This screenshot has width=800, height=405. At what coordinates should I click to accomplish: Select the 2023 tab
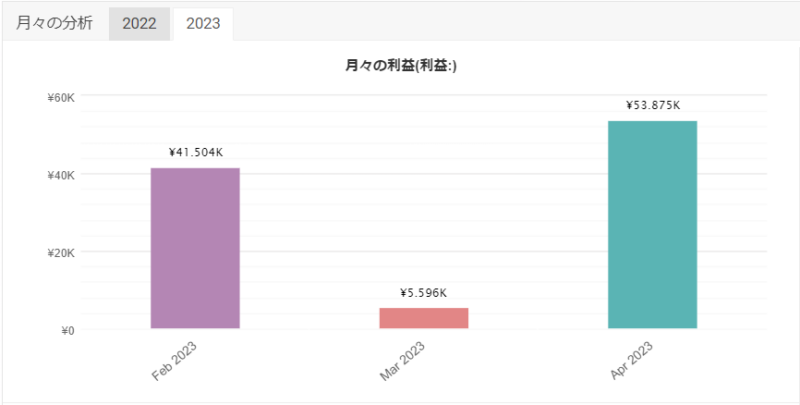[x=203, y=23]
